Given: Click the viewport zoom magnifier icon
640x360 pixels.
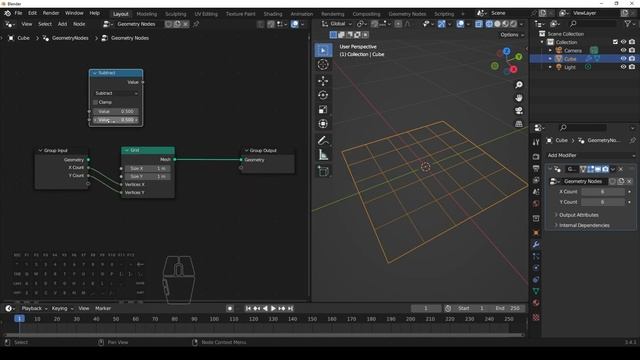Looking at the screenshot, I should pos(519,85).
